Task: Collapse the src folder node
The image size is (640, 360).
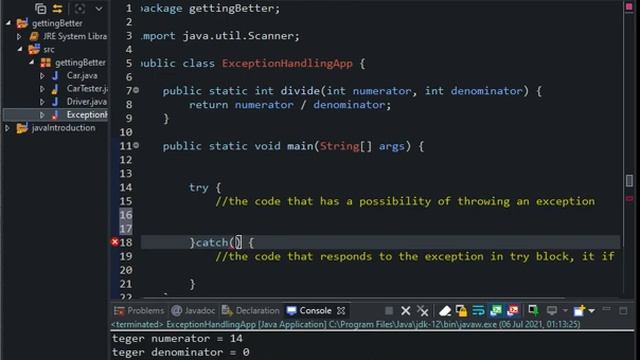Action: coord(20,49)
